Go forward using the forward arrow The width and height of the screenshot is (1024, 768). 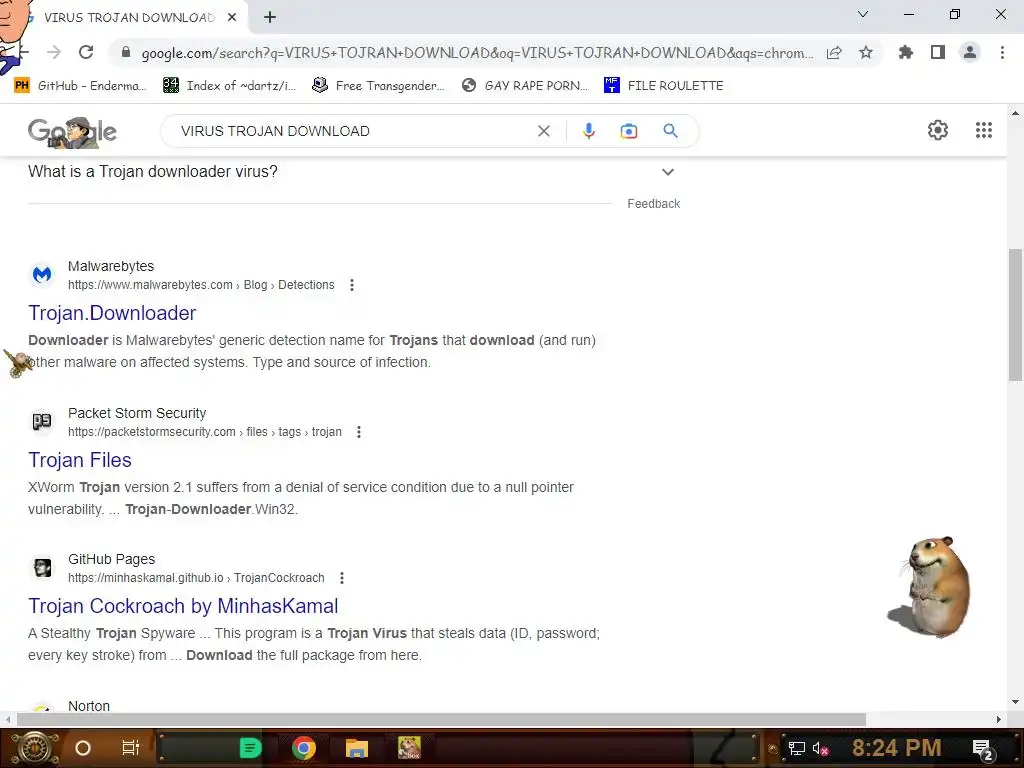(54, 52)
